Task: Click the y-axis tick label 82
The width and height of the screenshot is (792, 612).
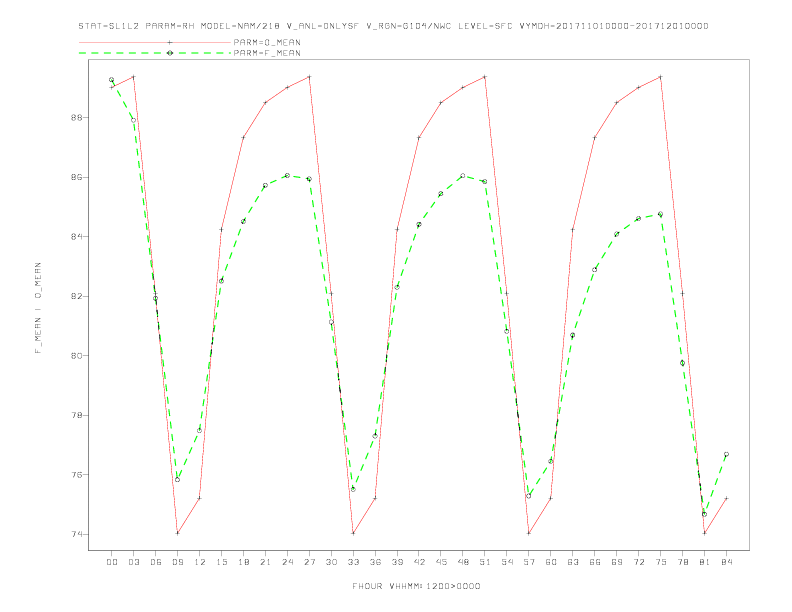Action: tap(79, 296)
